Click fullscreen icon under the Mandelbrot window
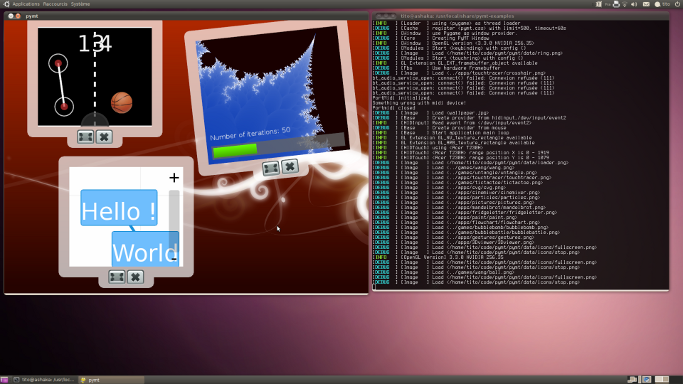 [270, 168]
